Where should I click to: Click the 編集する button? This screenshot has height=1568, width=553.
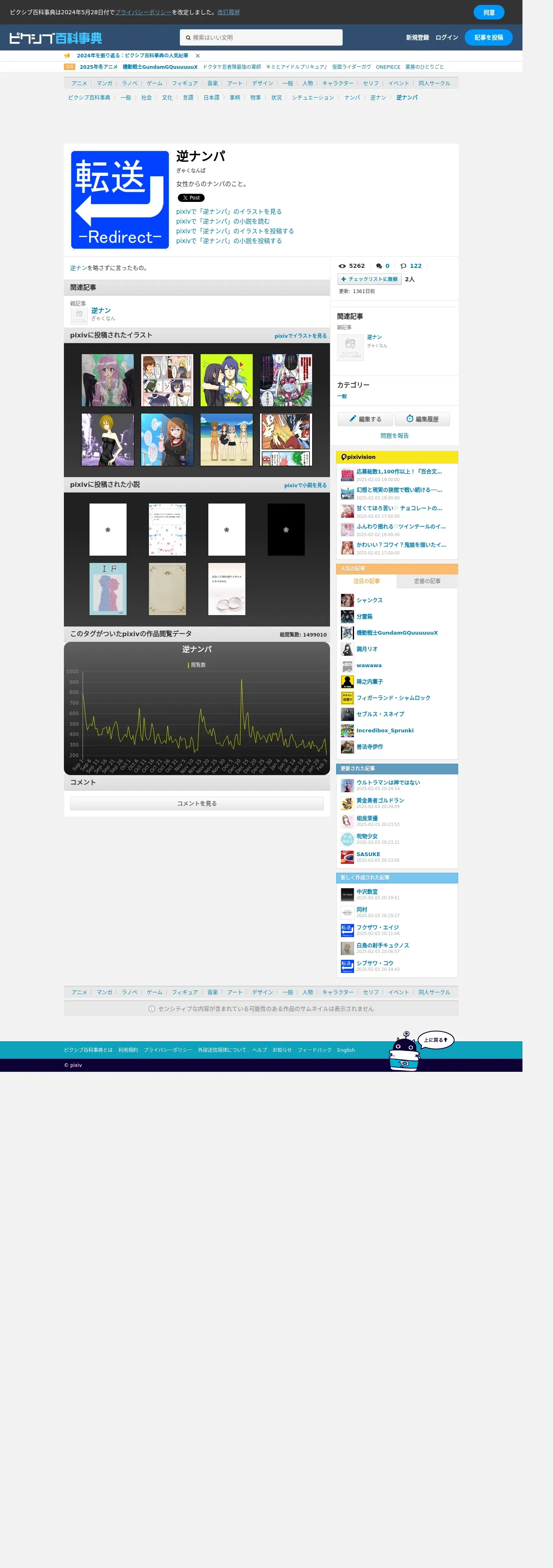point(365,419)
